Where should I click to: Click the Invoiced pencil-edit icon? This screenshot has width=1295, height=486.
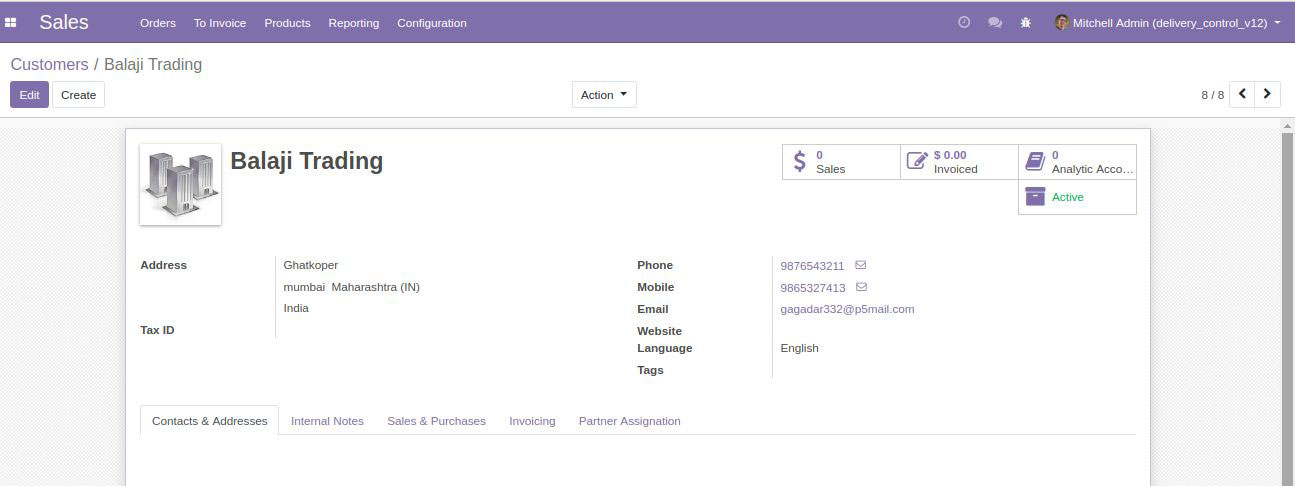[917, 161]
